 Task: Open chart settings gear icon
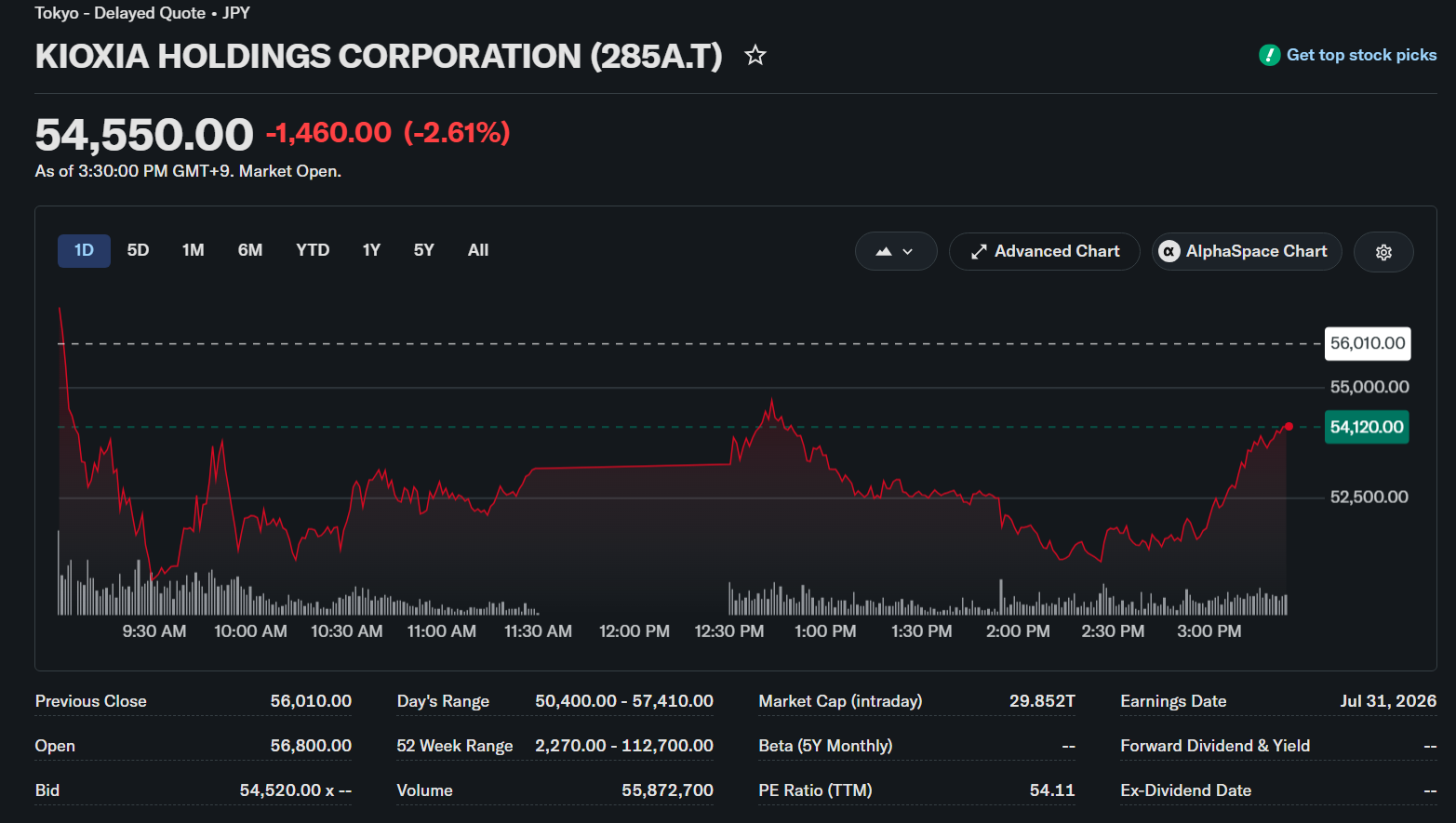pyautogui.click(x=1383, y=252)
